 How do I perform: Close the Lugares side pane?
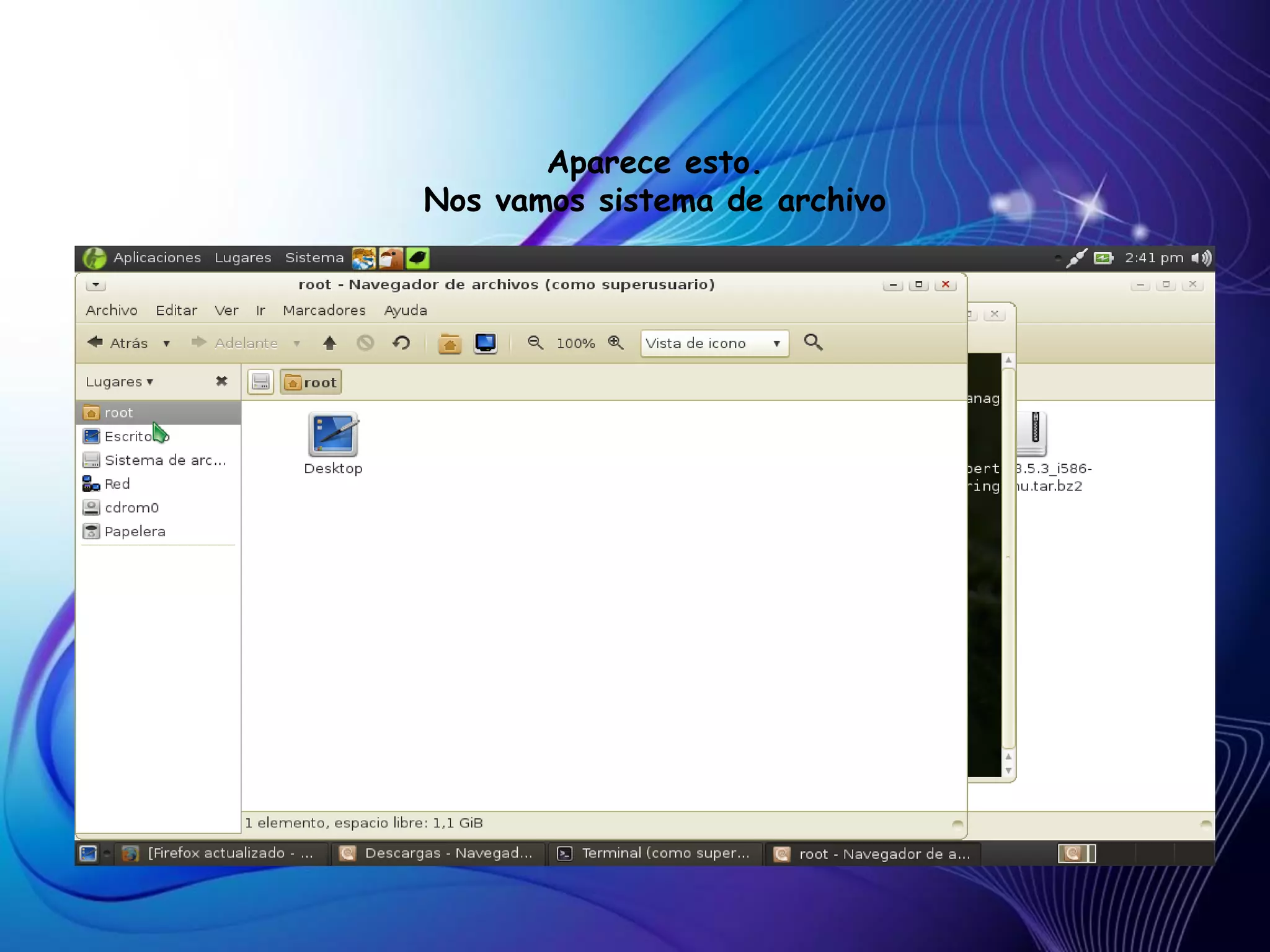[221, 381]
